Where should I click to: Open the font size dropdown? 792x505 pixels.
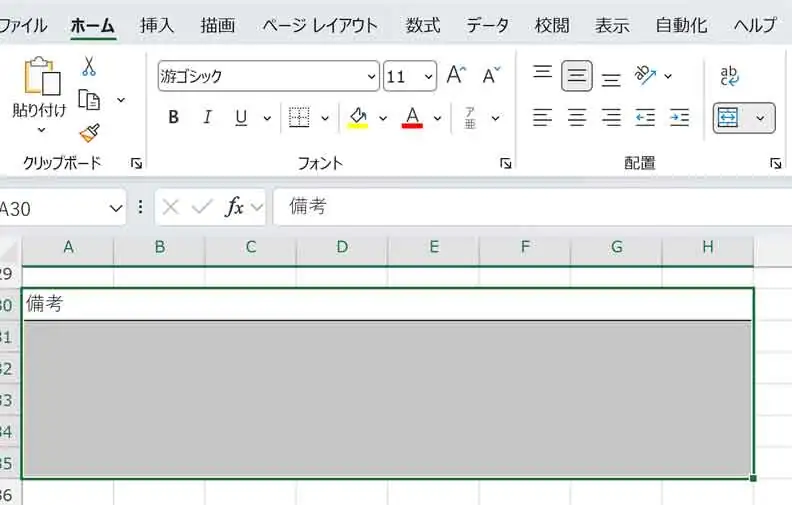point(429,77)
